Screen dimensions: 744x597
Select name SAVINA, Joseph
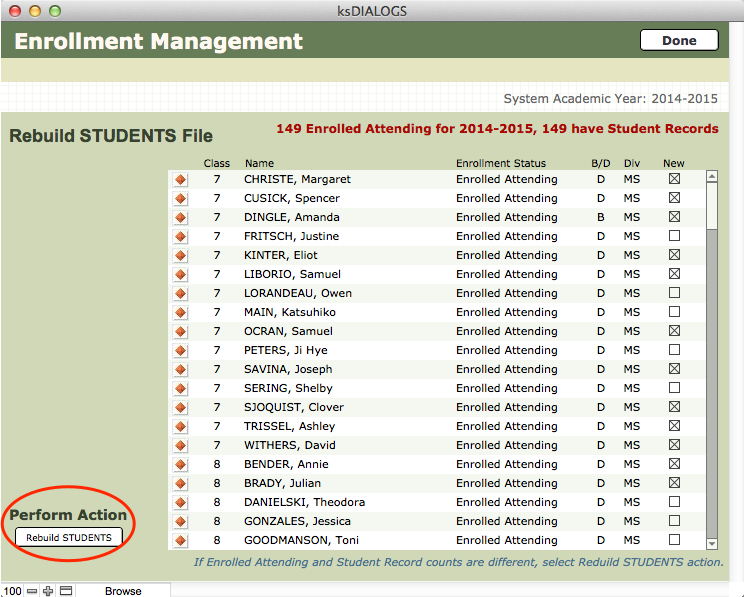click(x=288, y=369)
